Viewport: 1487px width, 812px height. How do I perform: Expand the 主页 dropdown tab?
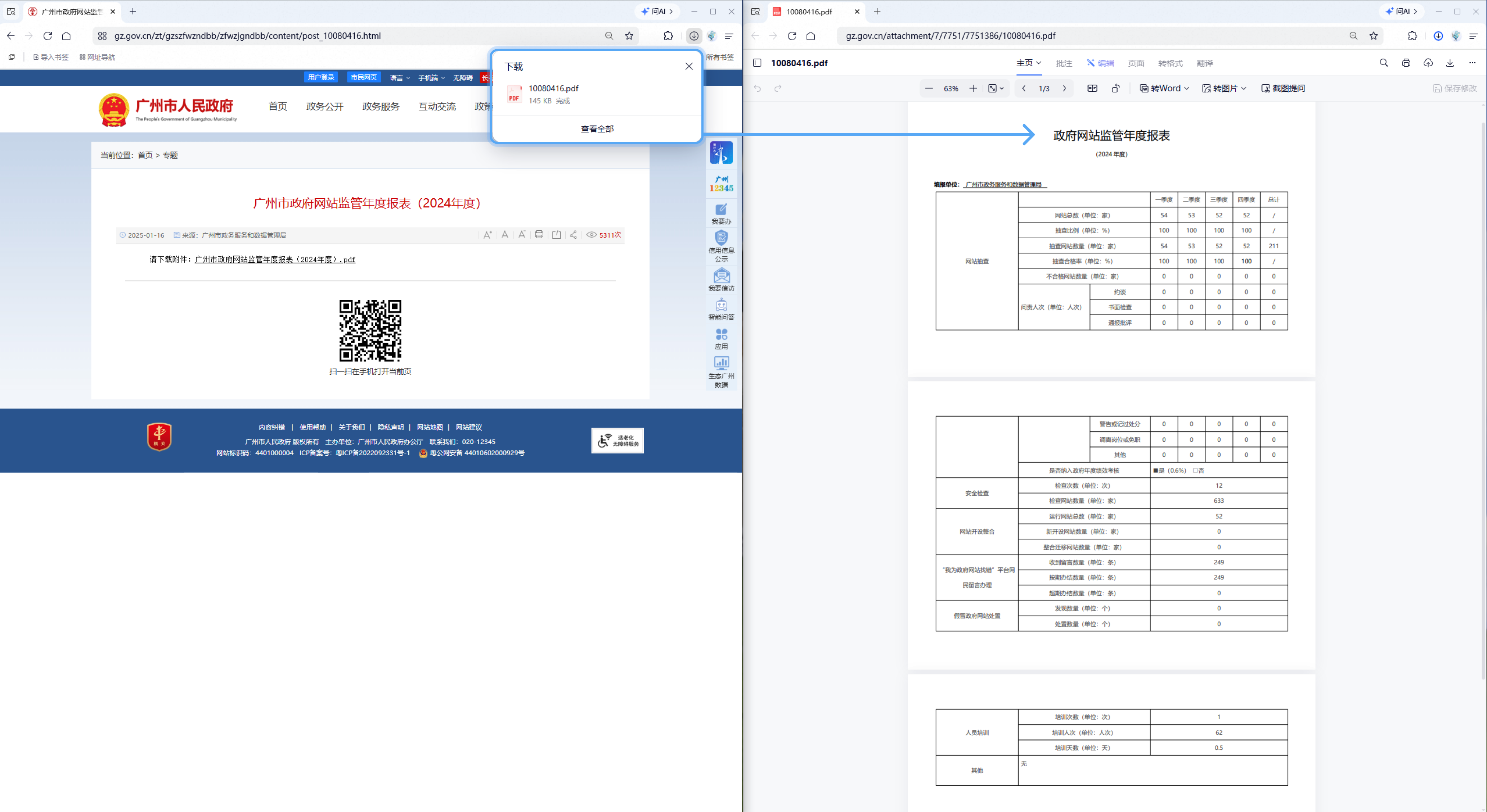tap(1029, 63)
